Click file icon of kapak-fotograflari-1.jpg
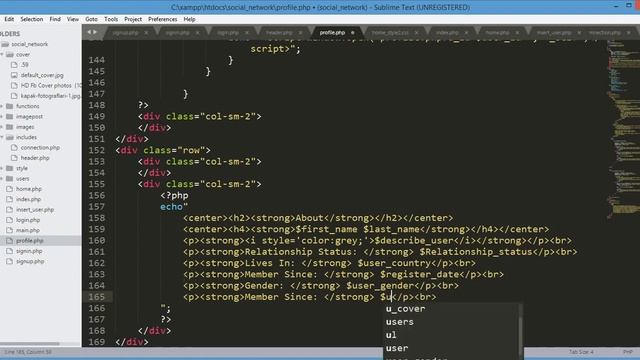 [14, 96]
